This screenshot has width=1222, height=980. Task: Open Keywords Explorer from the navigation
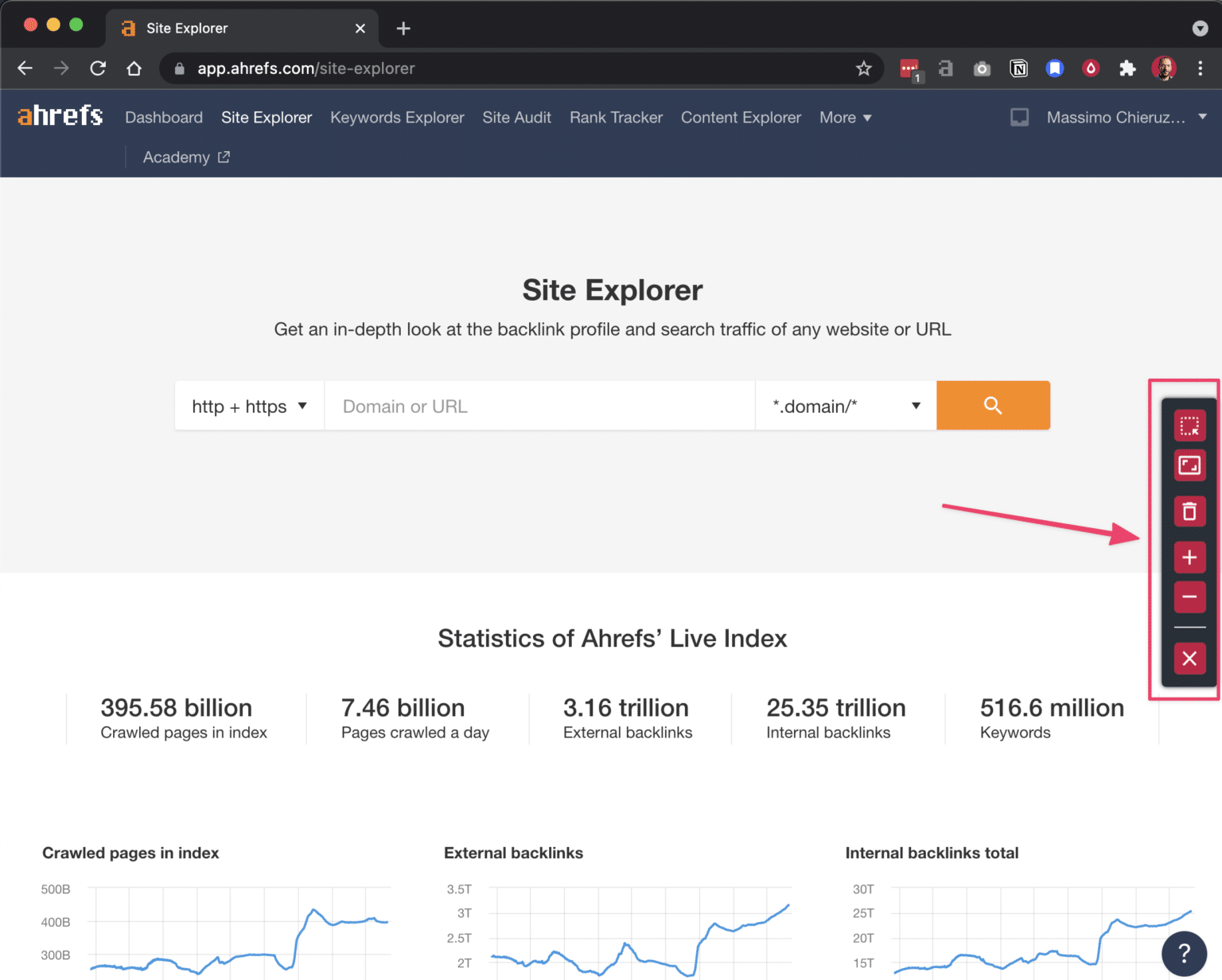pos(397,117)
